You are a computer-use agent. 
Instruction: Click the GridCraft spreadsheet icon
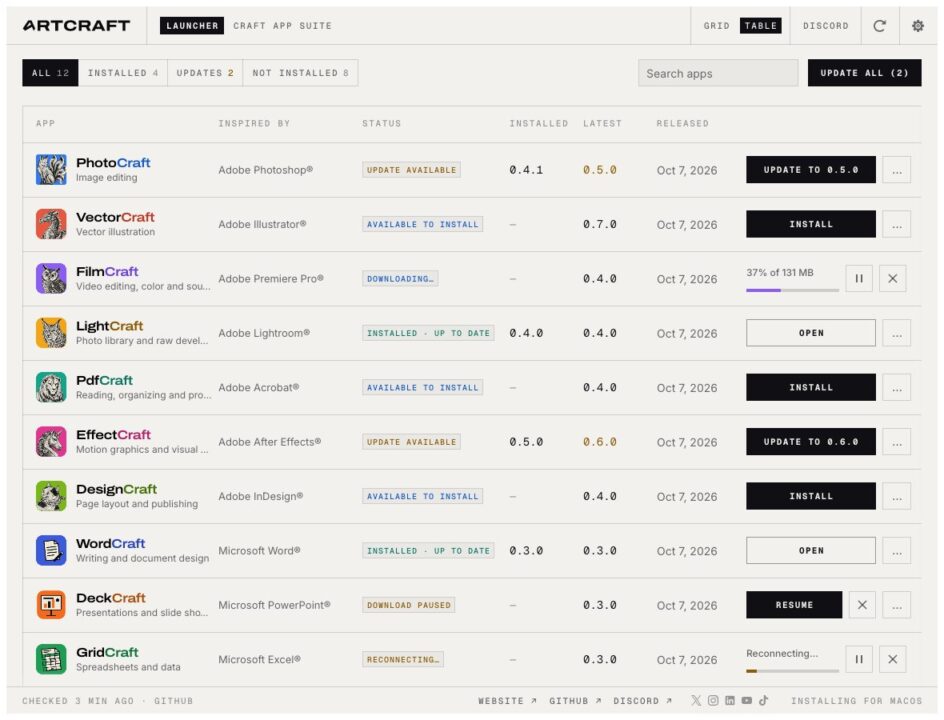[x=51, y=659]
